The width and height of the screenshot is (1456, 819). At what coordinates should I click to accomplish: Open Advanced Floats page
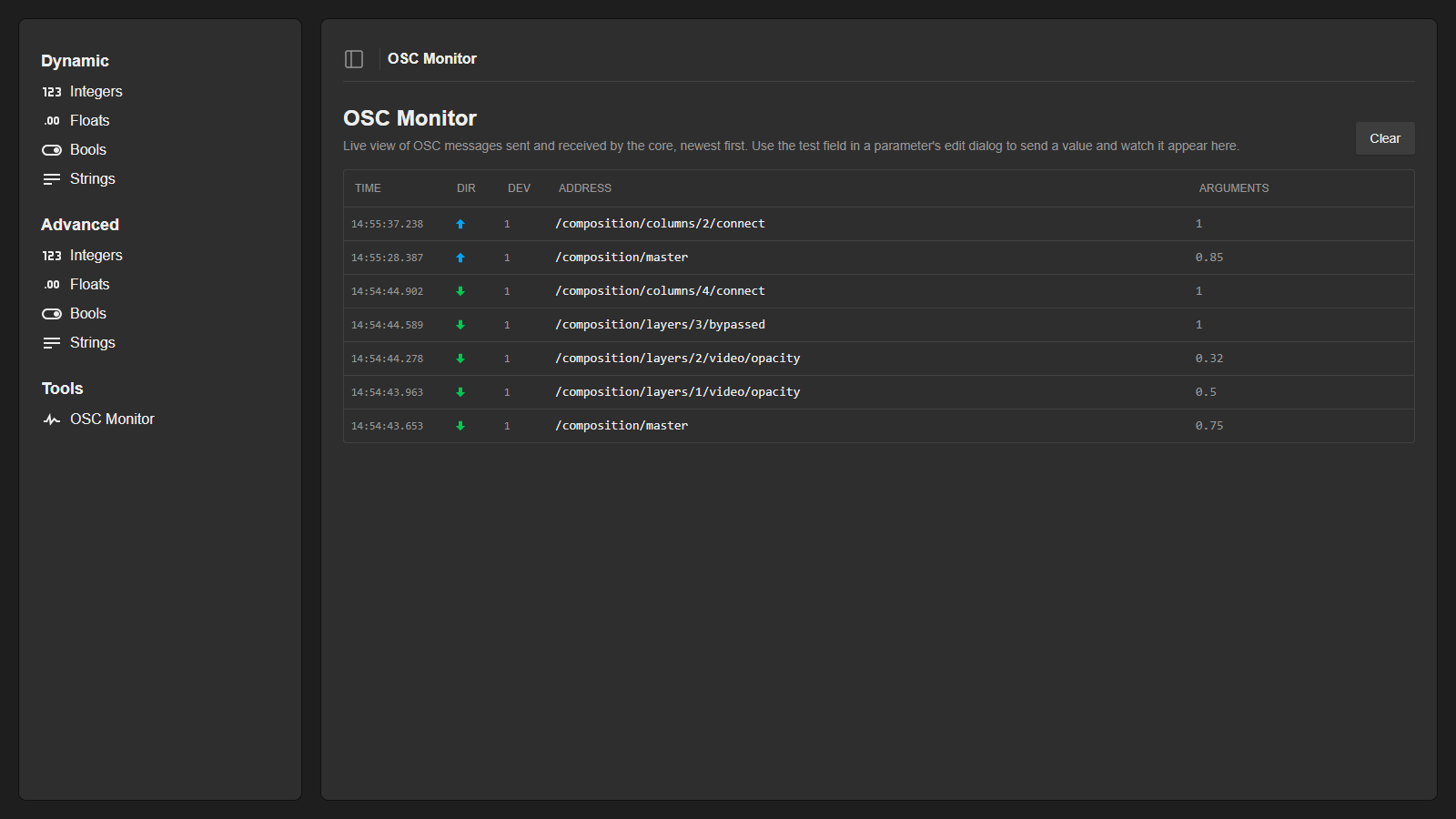point(89,285)
